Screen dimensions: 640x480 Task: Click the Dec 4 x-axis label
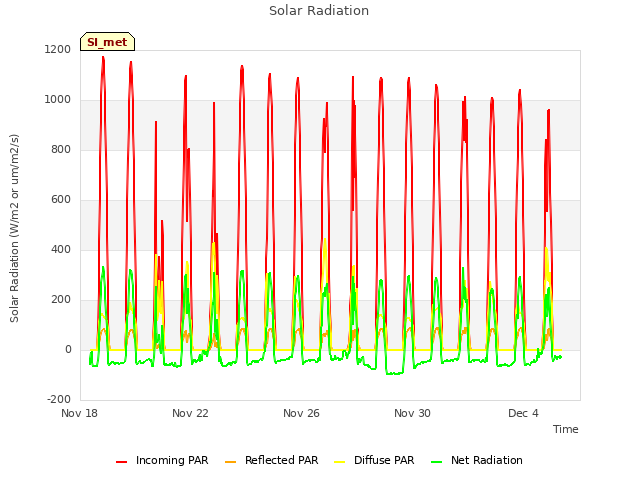[523, 413]
